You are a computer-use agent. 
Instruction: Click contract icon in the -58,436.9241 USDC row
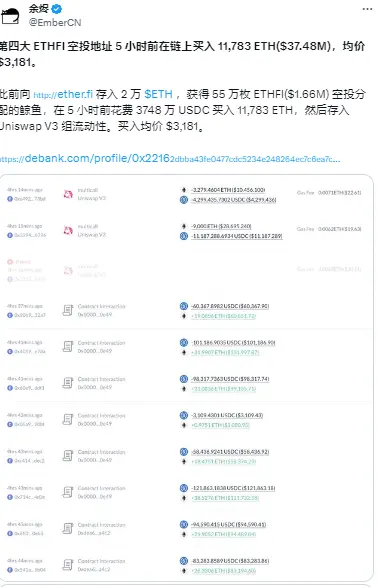click(68, 456)
